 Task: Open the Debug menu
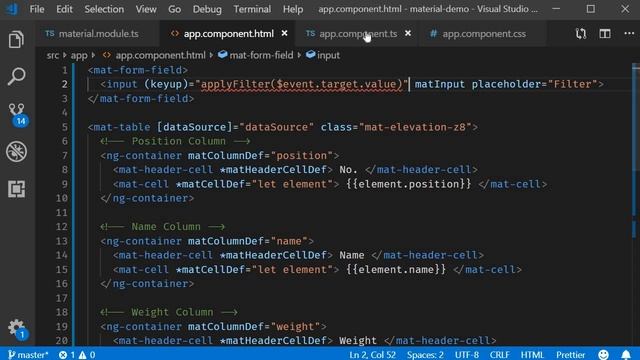207,9
